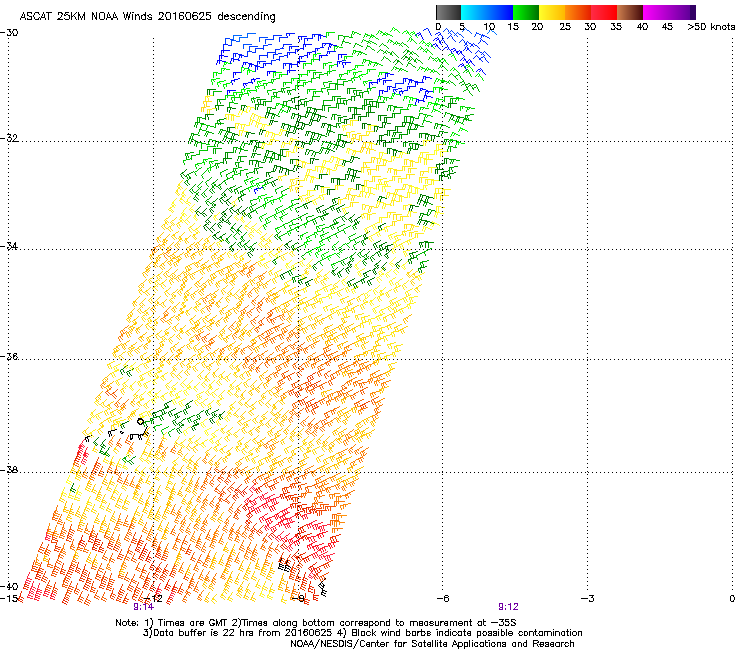The height and width of the screenshot is (650, 740).
Task: Click the black contaminated barbs near -9 longitude
Action: coord(285,564)
